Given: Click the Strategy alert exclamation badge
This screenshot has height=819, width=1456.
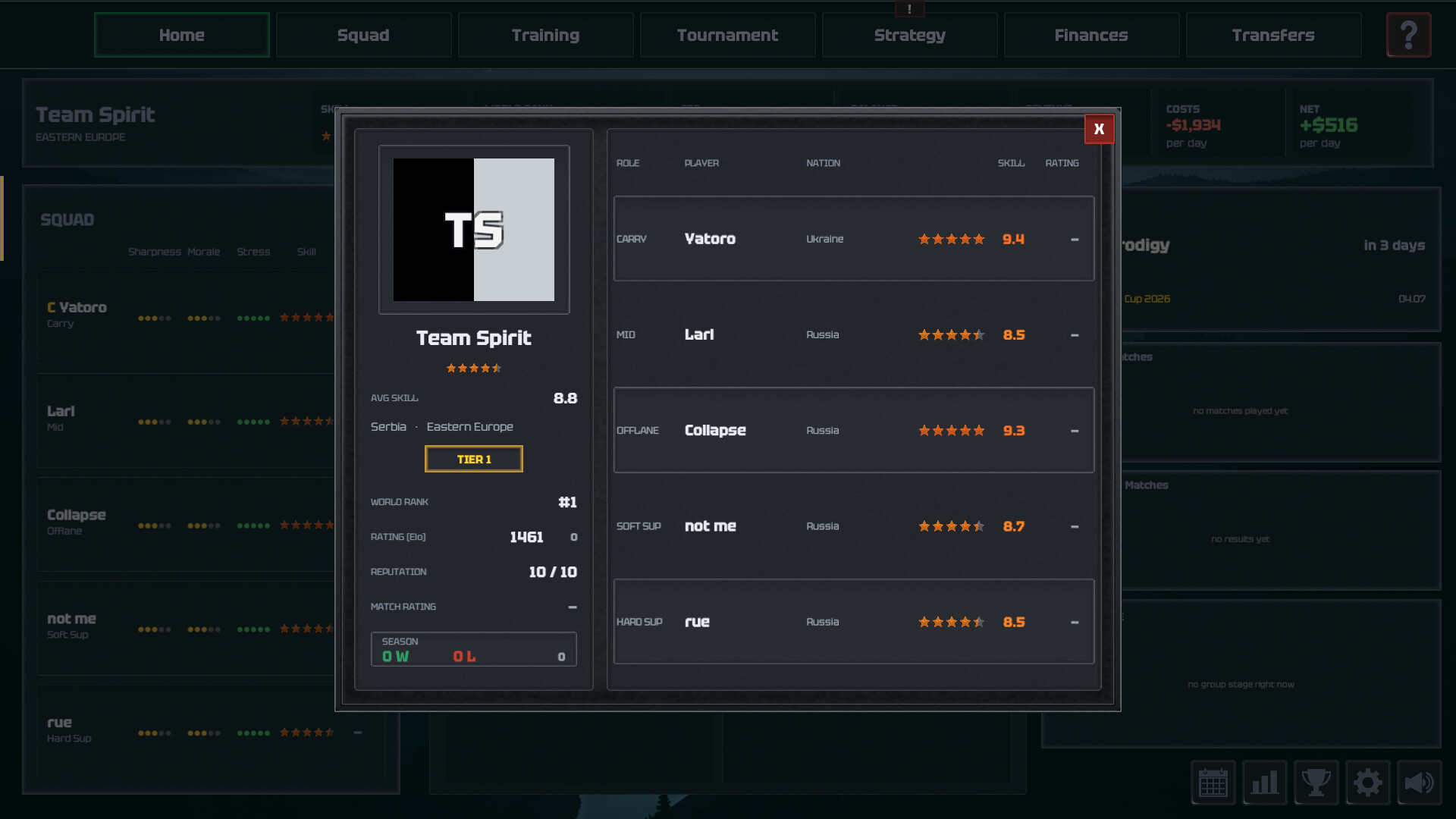Looking at the screenshot, I should click(909, 9).
